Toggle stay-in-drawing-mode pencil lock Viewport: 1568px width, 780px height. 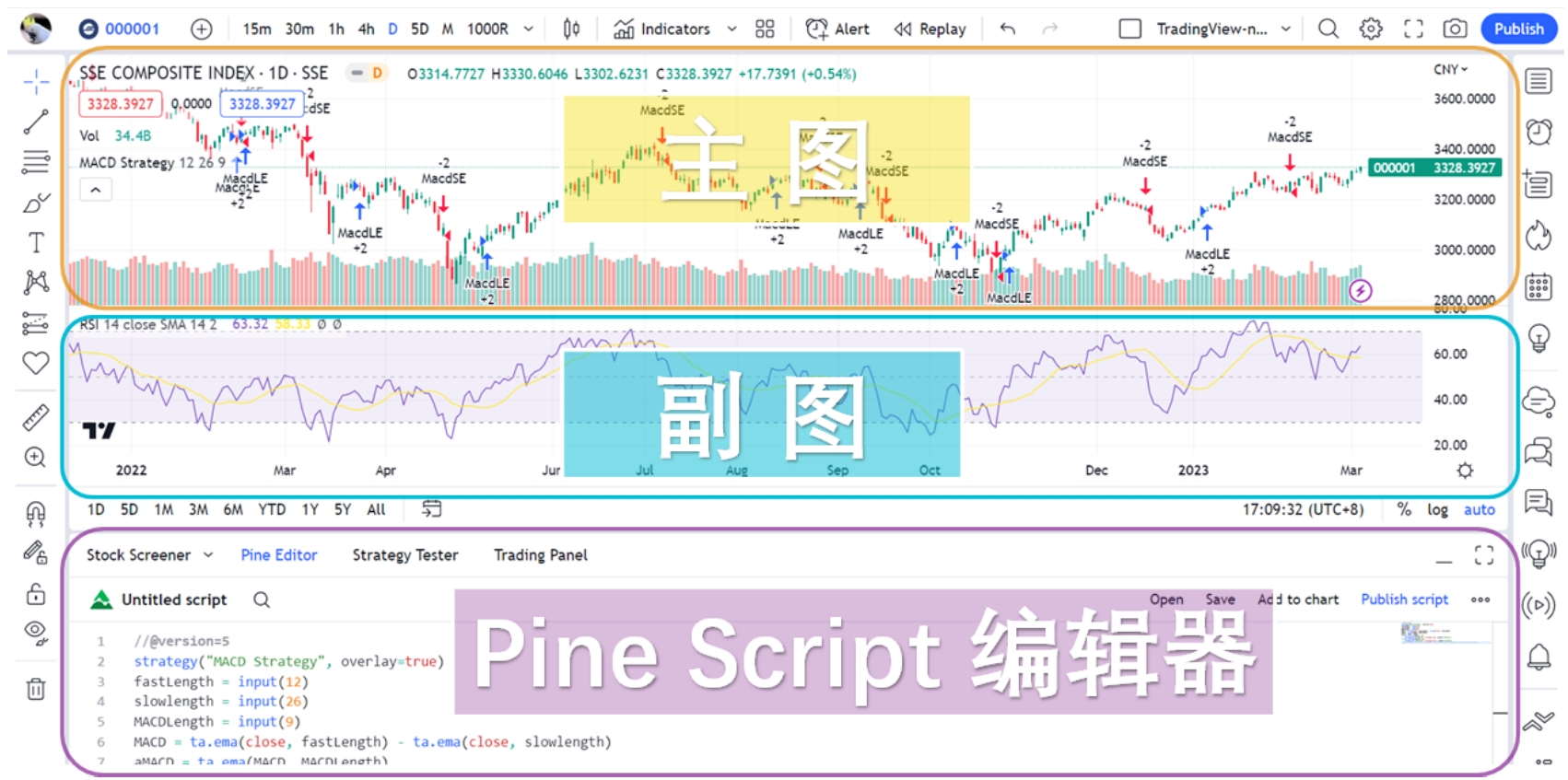36,553
